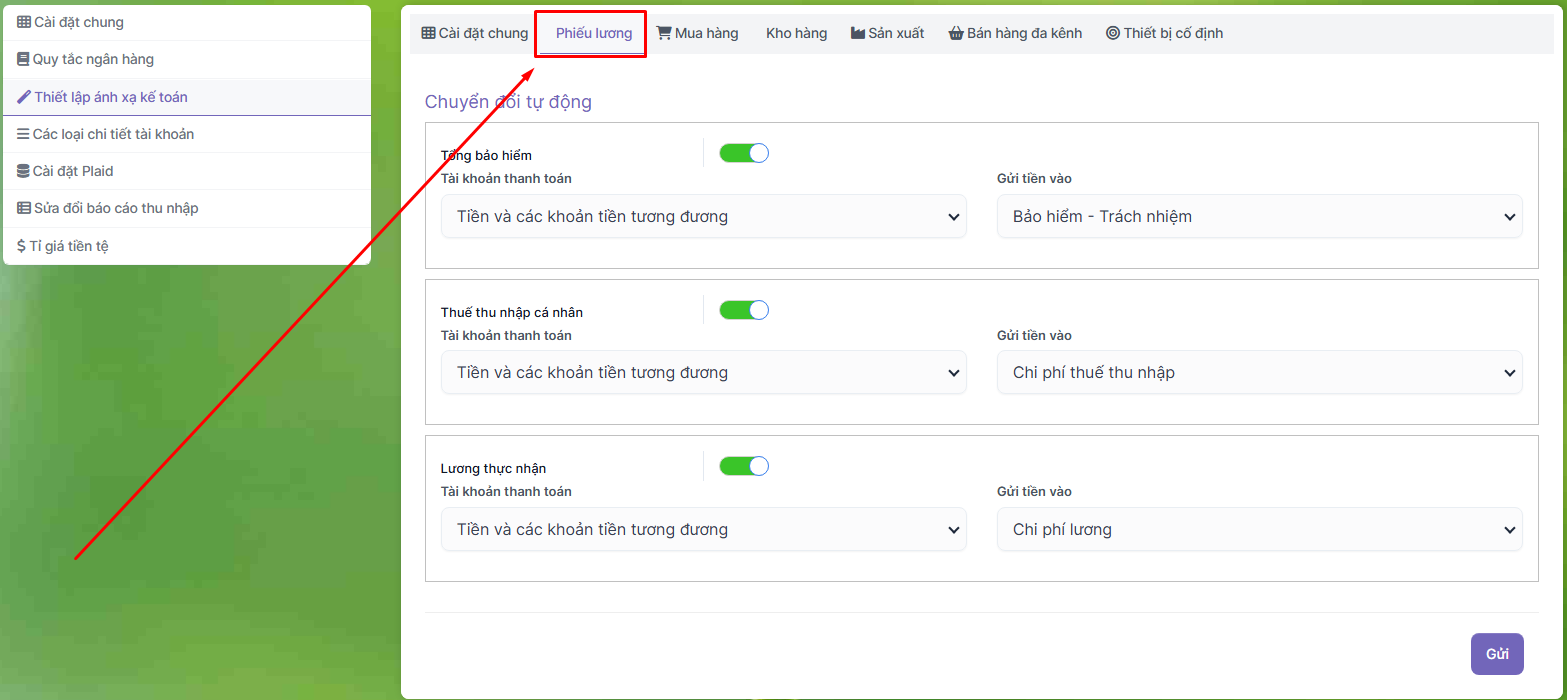
Task: Switch to the Kho hàng tab
Action: point(796,33)
